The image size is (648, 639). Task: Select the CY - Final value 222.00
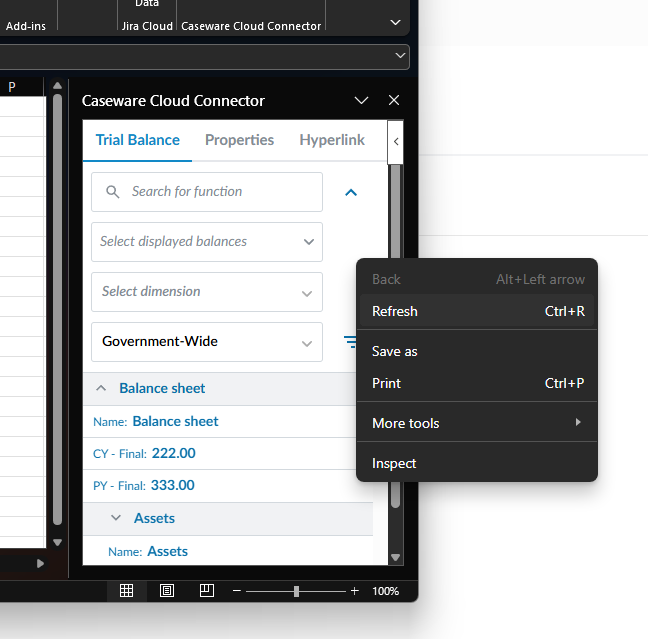pos(174,453)
